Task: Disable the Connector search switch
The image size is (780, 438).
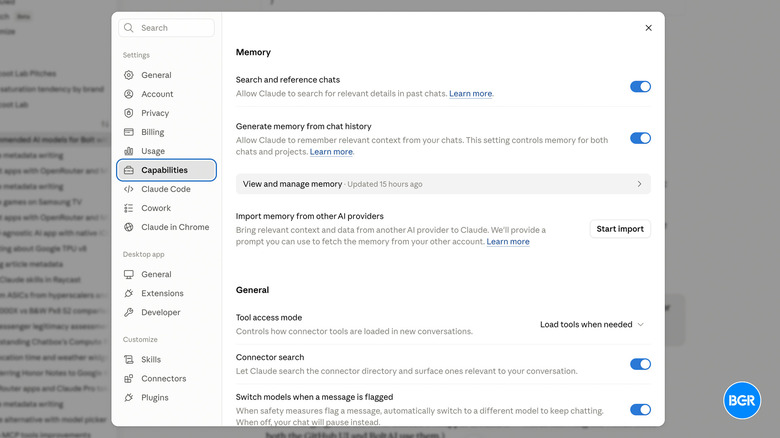Action: (640, 364)
